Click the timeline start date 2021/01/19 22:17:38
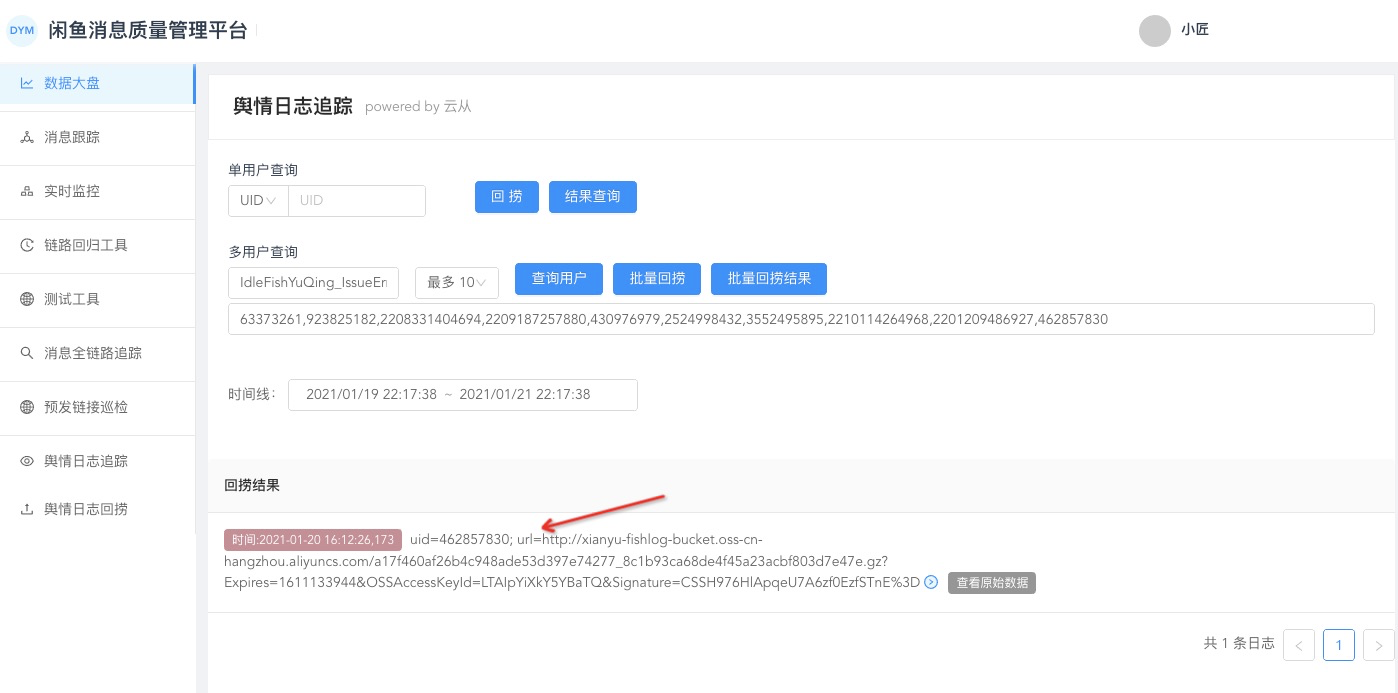This screenshot has width=1398, height=693. click(x=371, y=394)
